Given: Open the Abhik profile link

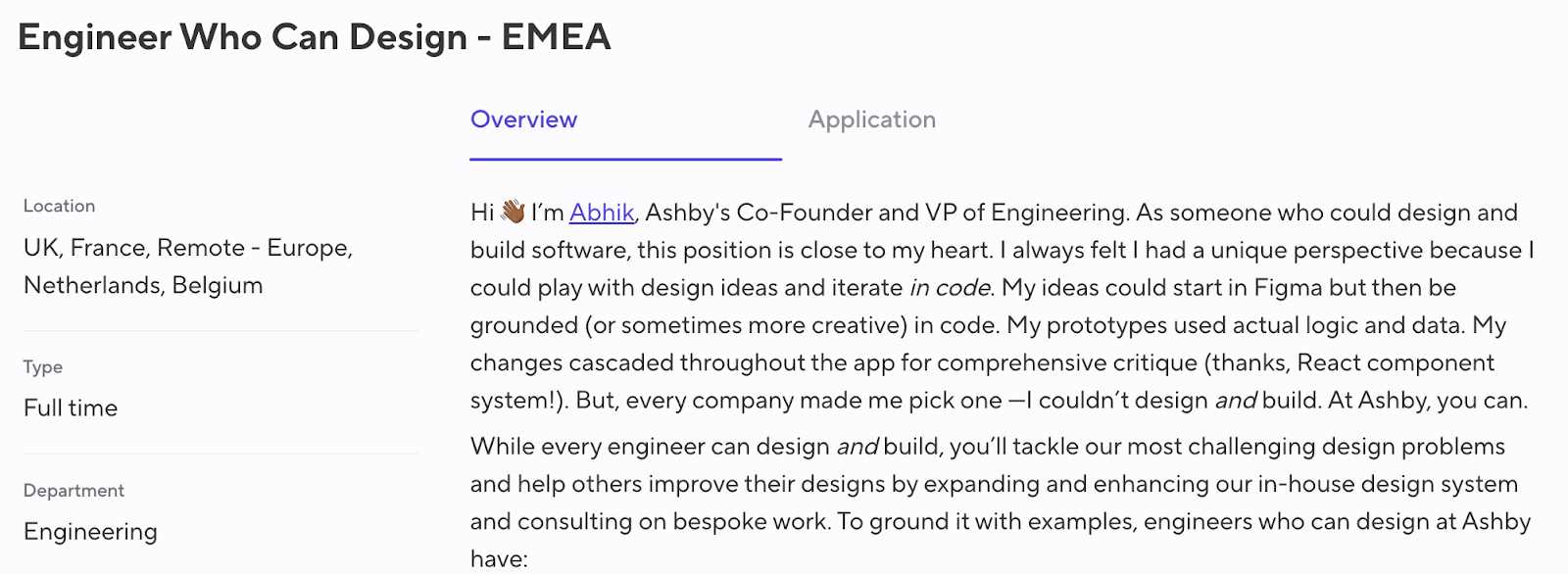Looking at the screenshot, I should tap(602, 213).
